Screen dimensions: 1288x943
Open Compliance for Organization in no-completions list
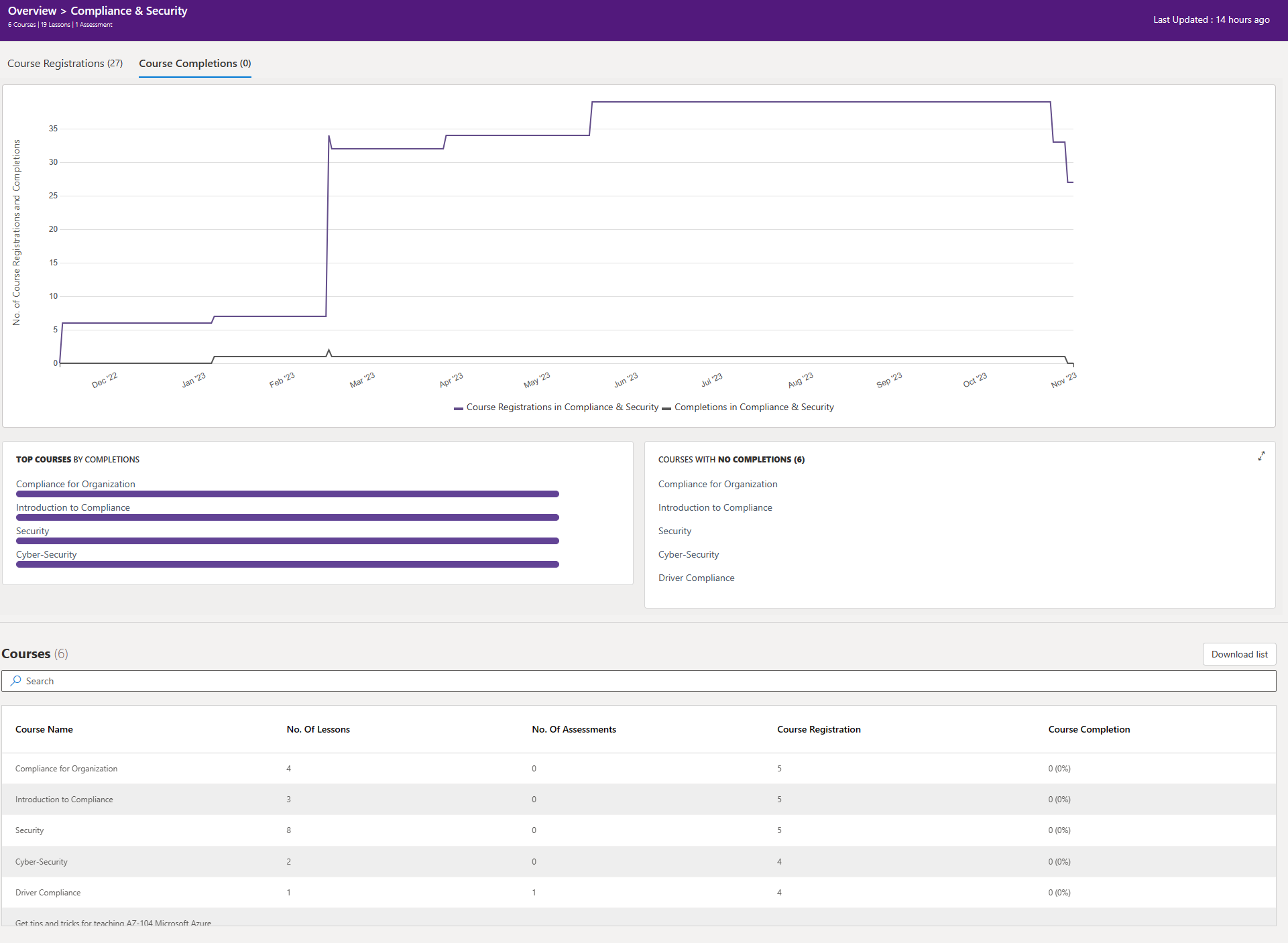click(x=718, y=484)
